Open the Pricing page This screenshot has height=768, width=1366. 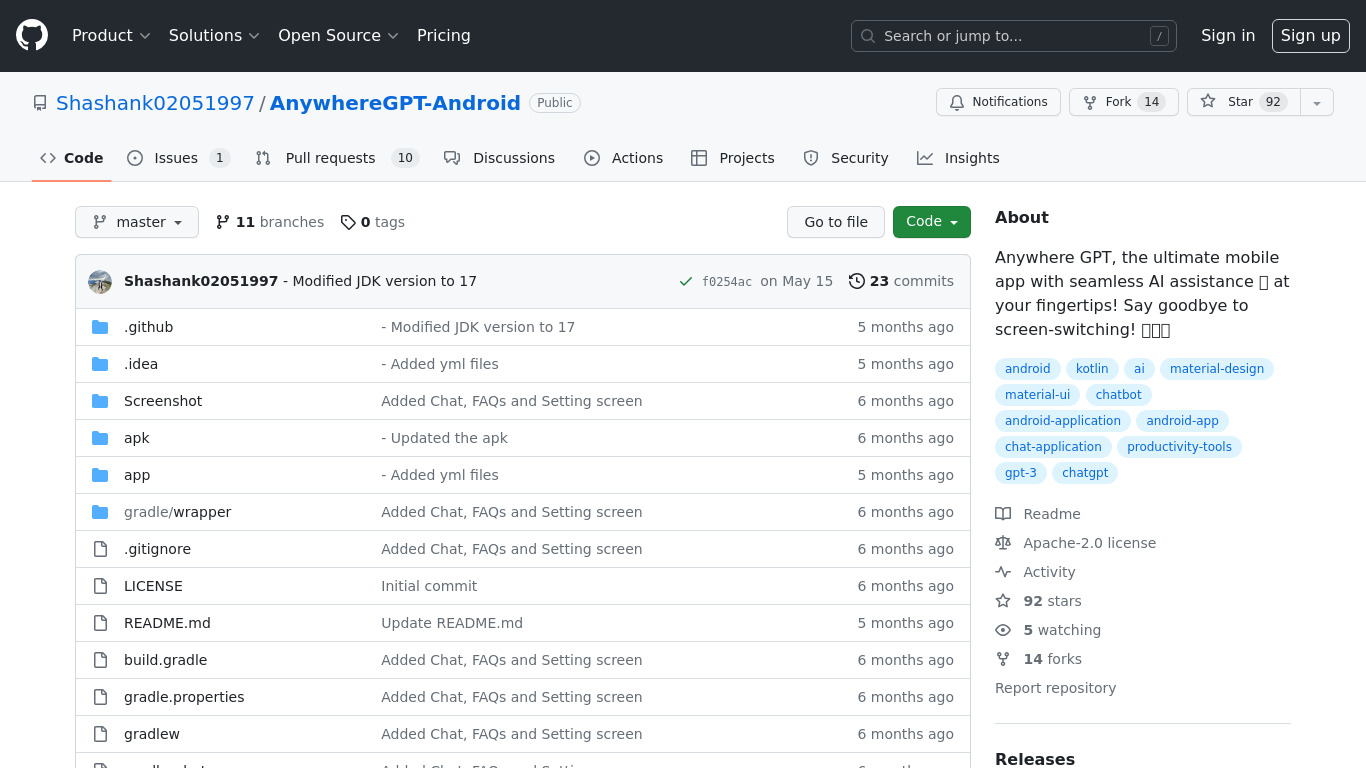coord(444,36)
